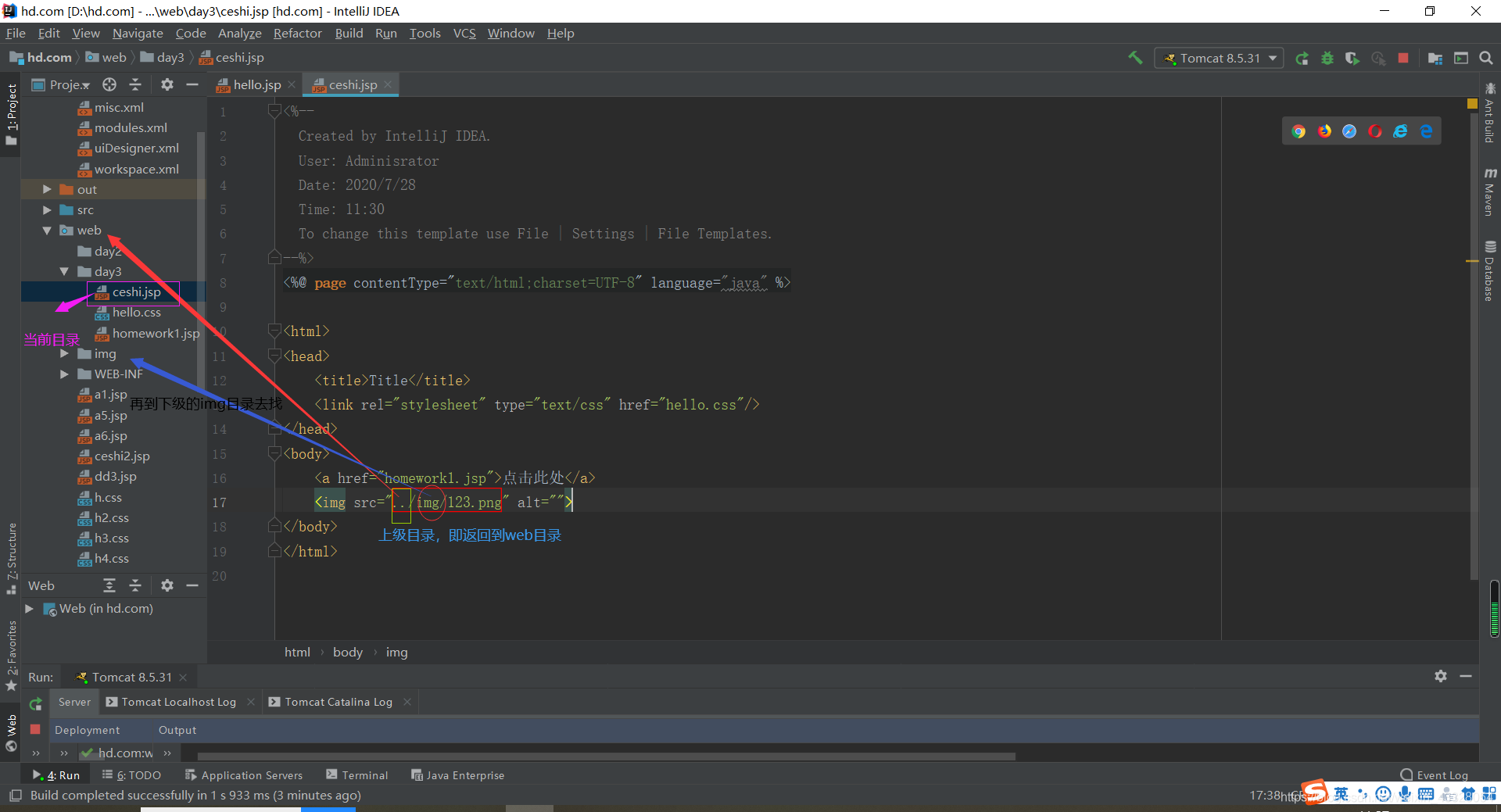Switch to Tomcat Catalina Log tab
Image resolution: width=1501 pixels, height=812 pixels.
[x=339, y=702]
